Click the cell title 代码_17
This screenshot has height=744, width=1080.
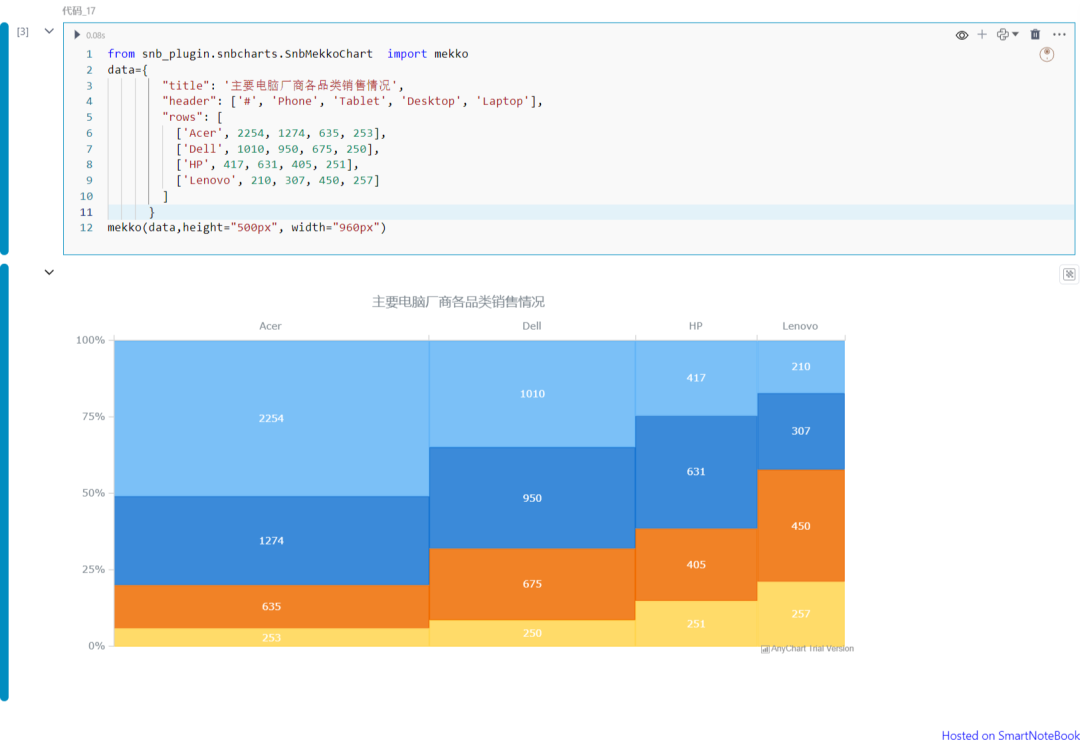pyautogui.click(x=79, y=11)
